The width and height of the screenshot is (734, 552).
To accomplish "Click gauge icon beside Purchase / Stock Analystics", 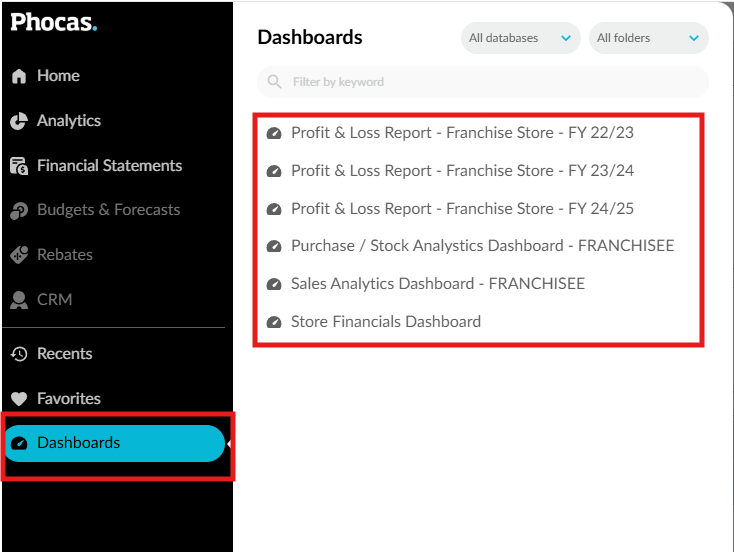I will pos(274,246).
